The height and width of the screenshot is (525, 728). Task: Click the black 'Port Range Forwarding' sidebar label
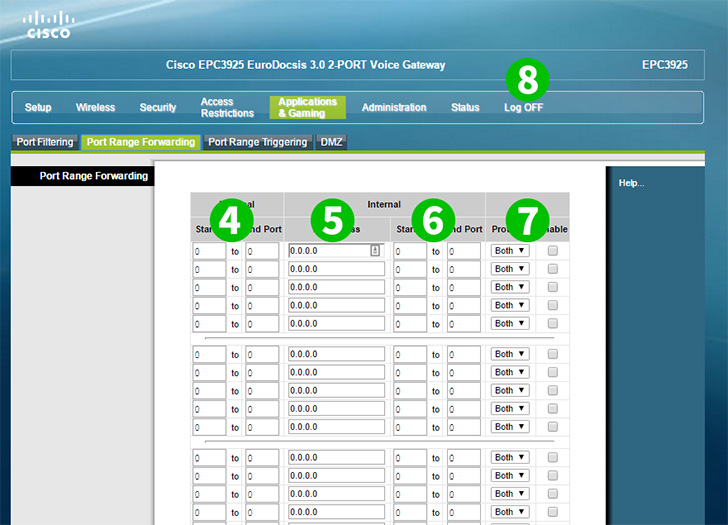(x=93, y=176)
